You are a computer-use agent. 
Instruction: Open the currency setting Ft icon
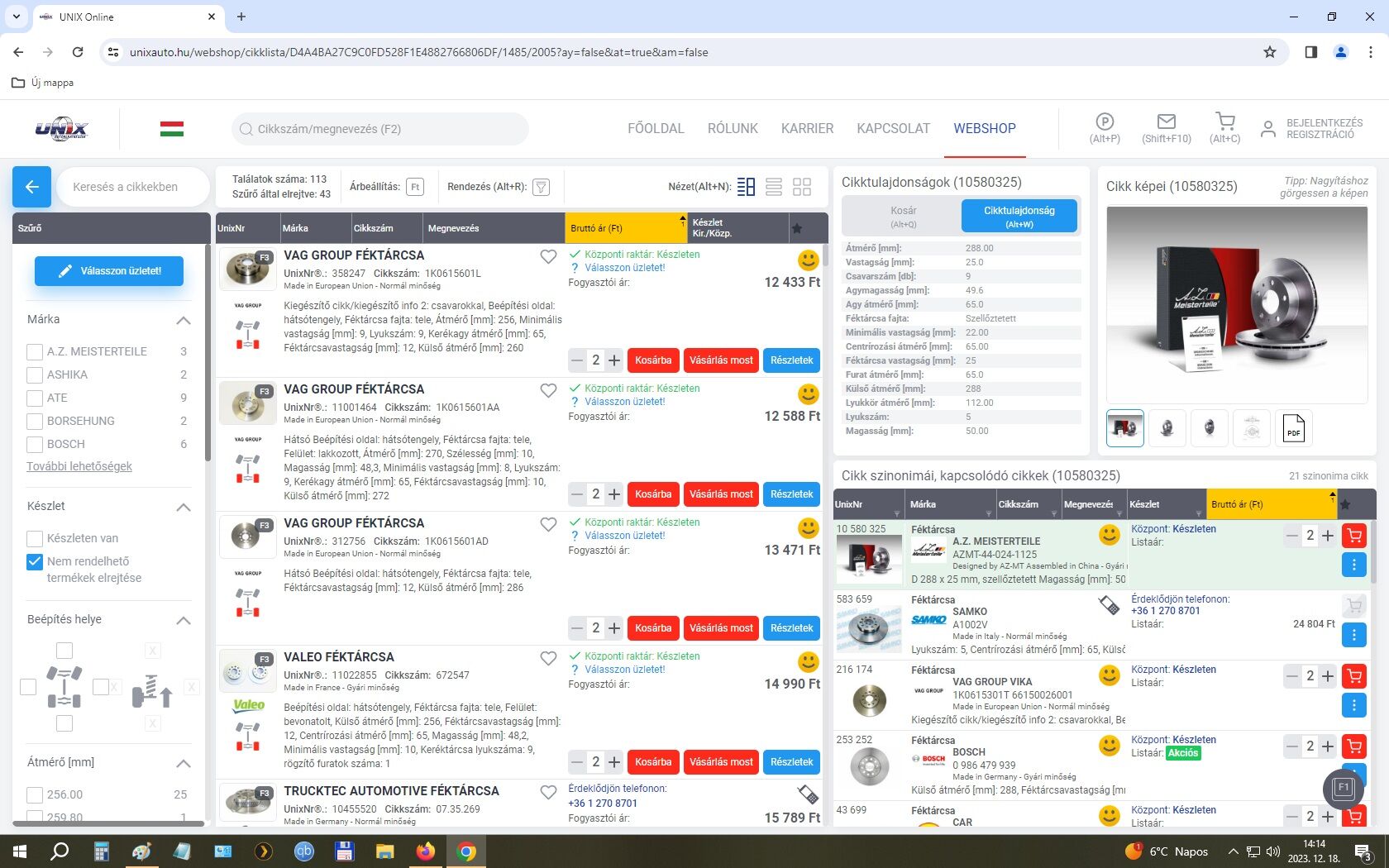[415, 187]
